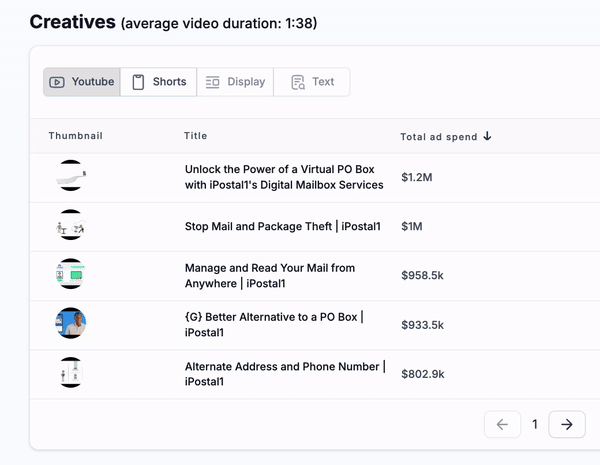Open thumbnail for Manage and Read Your Mail
Image resolution: width=600 pixels, height=465 pixels.
[70, 274]
